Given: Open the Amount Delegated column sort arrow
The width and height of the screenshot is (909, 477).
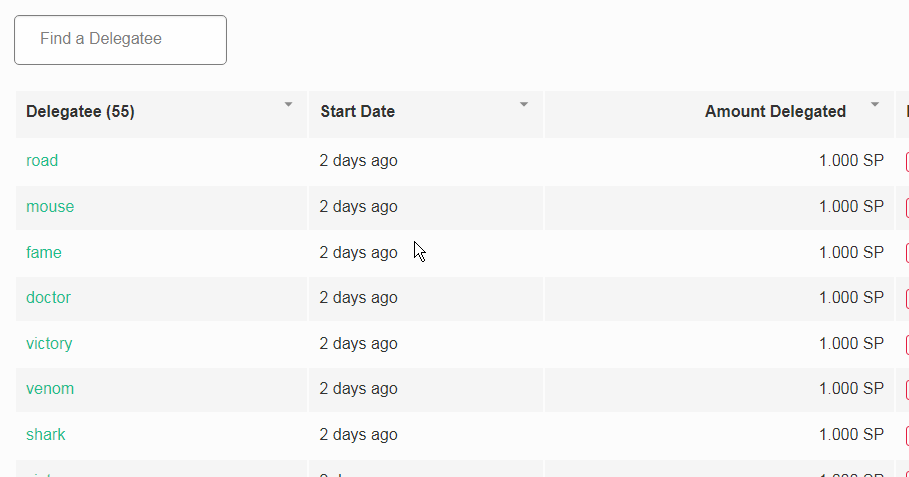Looking at the screenshot, I should tap(875, 104).
